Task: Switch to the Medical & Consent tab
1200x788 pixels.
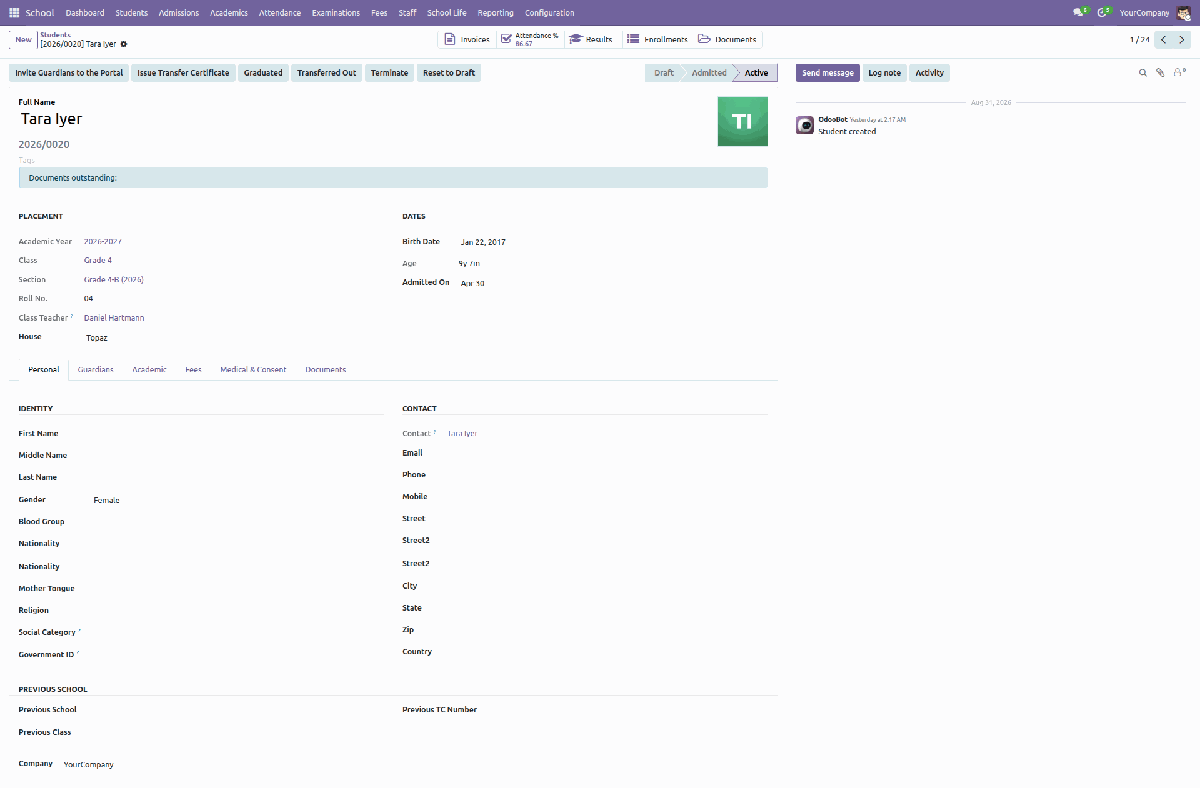Action: (253, 369)
